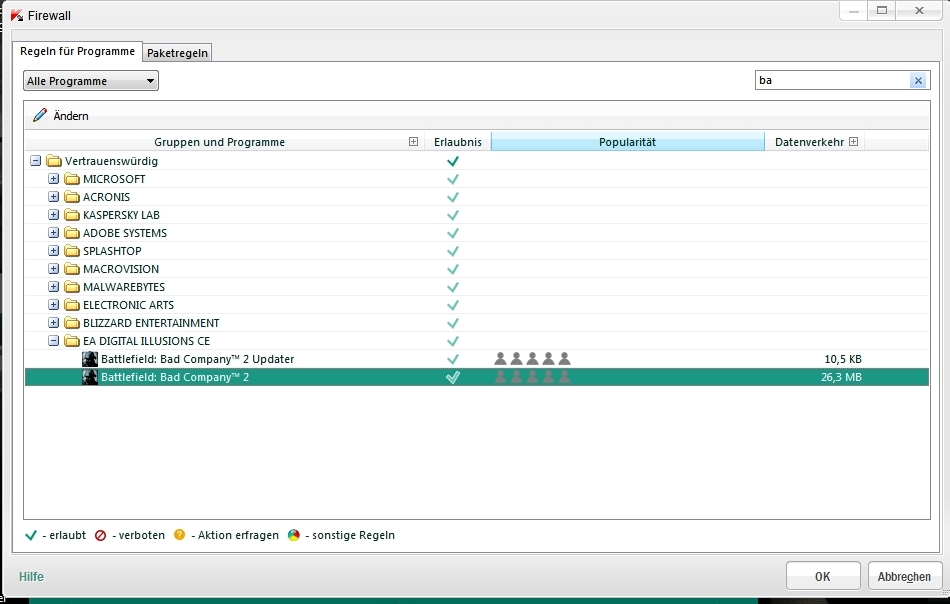Click the ADOBE SYSTEMS folder icon
The width and height of the screenshot is (950, 604).
click(x=72, y=233)
